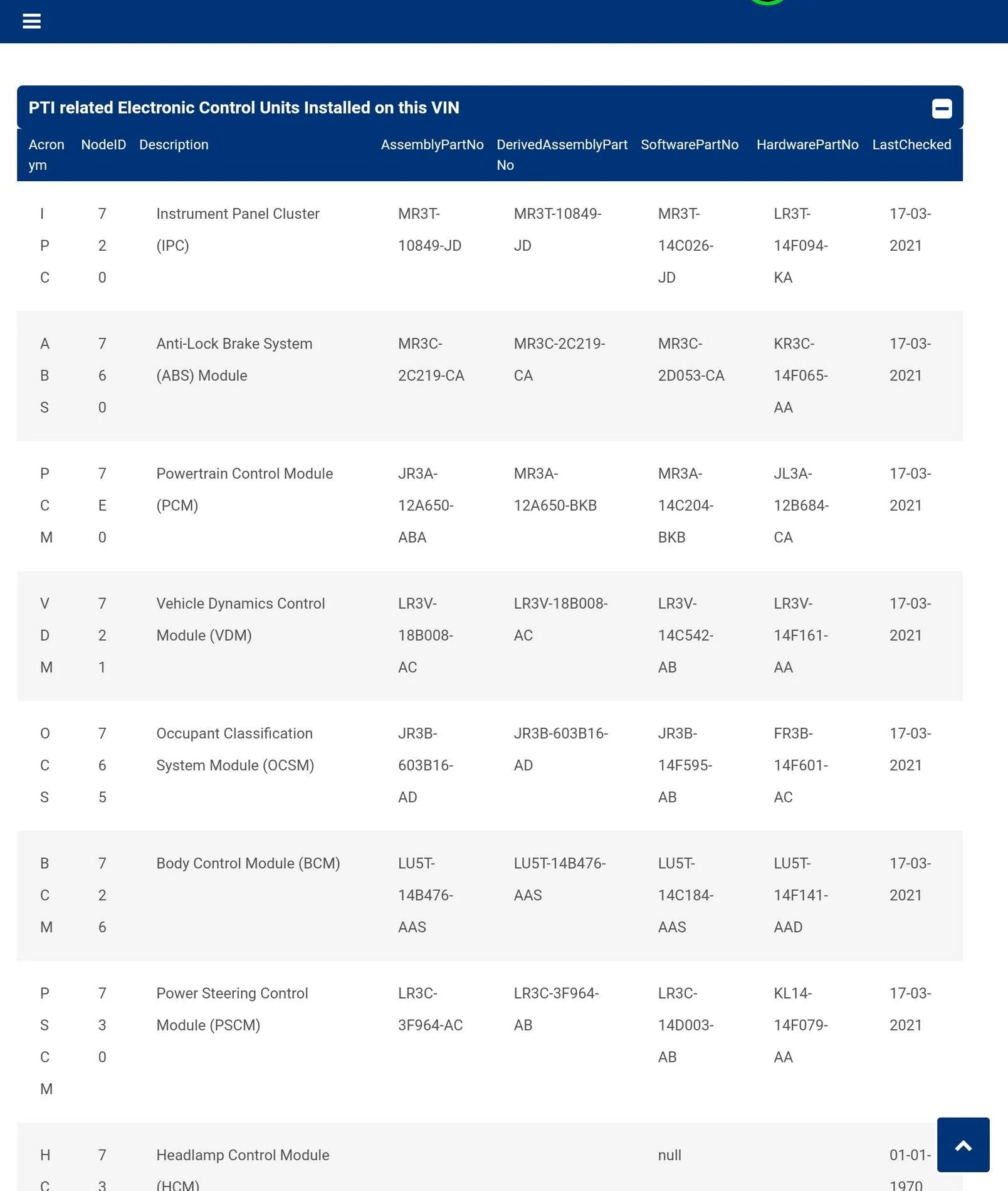The height and width of the screenshot is (1191, 1008).
Task: Click the Description column header
Action: pos(174,145)
